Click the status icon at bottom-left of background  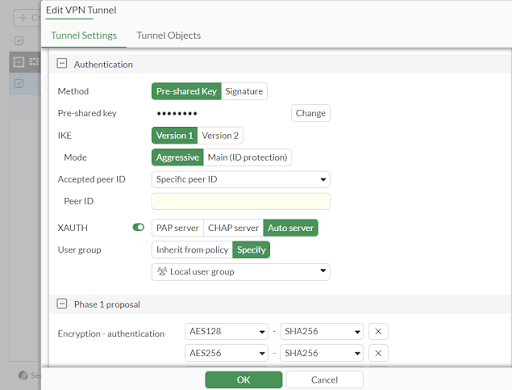pyautogui.click(x=23, y=375)
